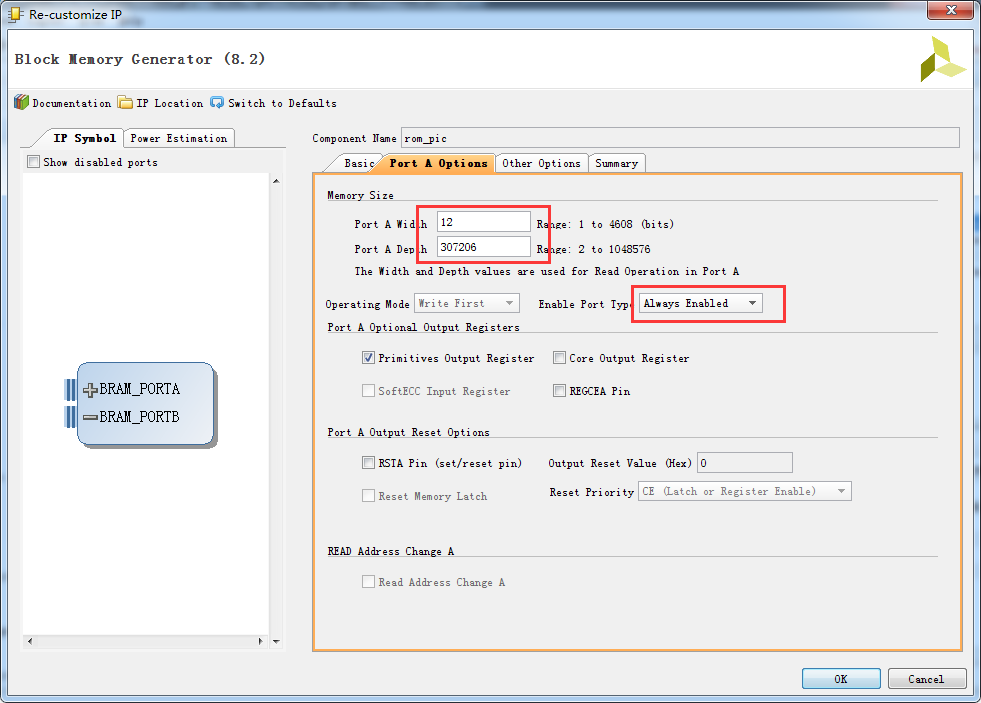The image size is (981, 703).
Task: Collapse BRAM_PORTB minus icon
Action: pyautogui.click(x=90, y=417)
